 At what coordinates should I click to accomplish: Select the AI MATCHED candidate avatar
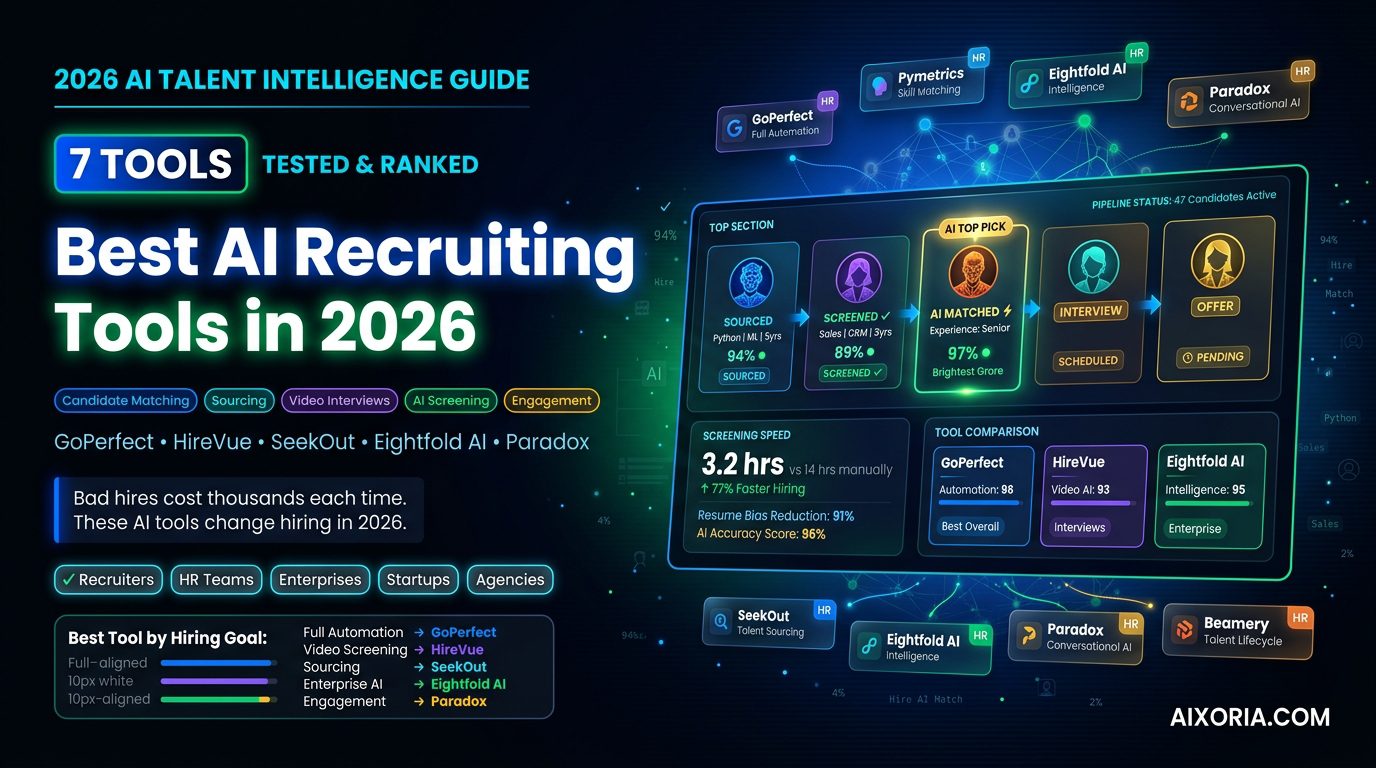(x=973, y=272)
